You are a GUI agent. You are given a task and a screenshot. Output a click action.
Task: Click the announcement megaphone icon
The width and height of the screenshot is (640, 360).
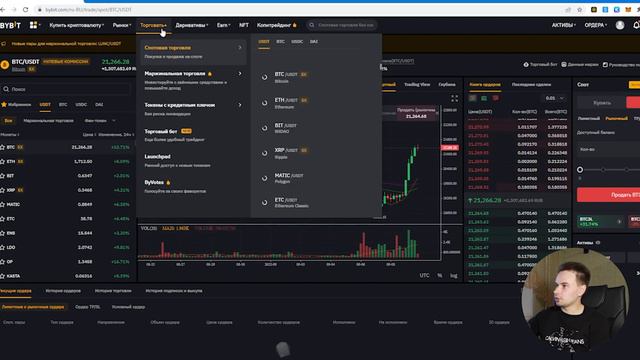pos(4,43)
